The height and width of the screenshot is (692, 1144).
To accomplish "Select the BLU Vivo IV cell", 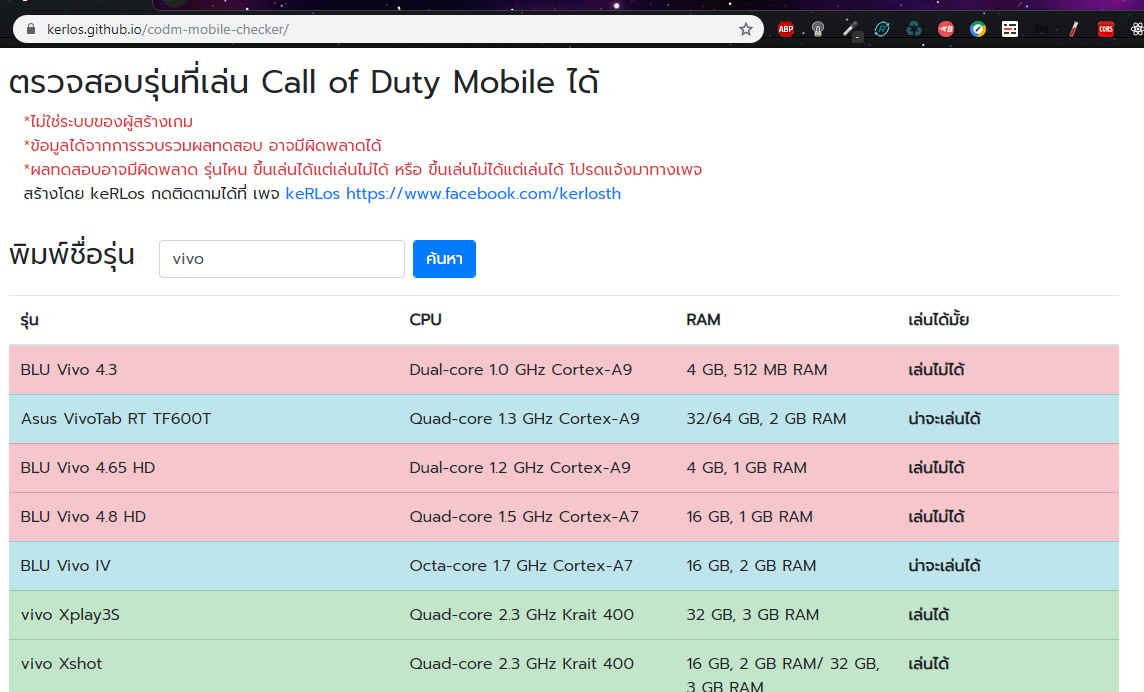I will (66, 565).
